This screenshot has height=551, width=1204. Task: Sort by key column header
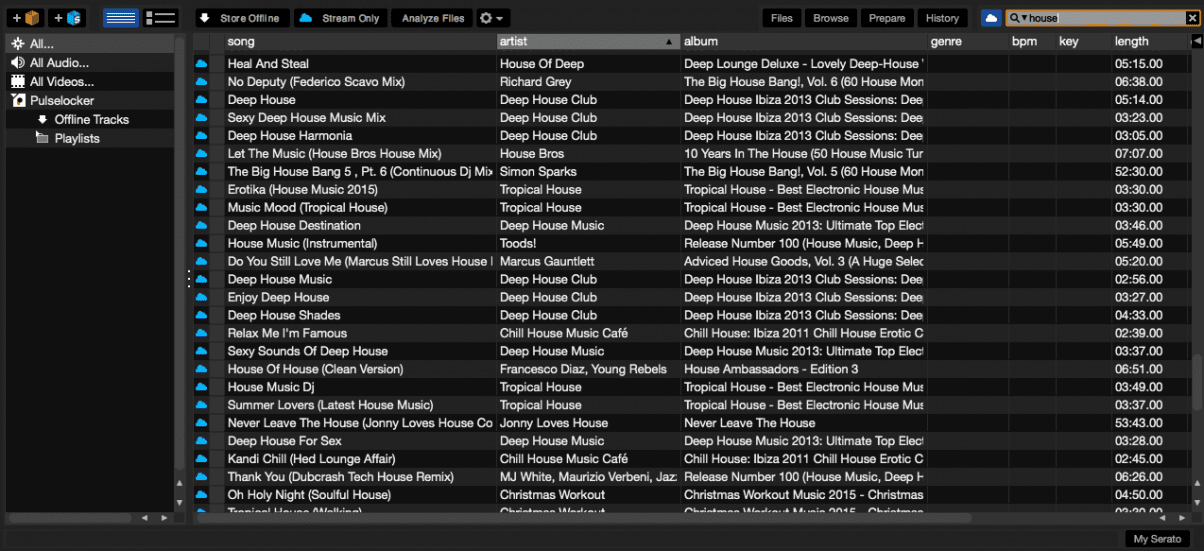(1082, 41)
